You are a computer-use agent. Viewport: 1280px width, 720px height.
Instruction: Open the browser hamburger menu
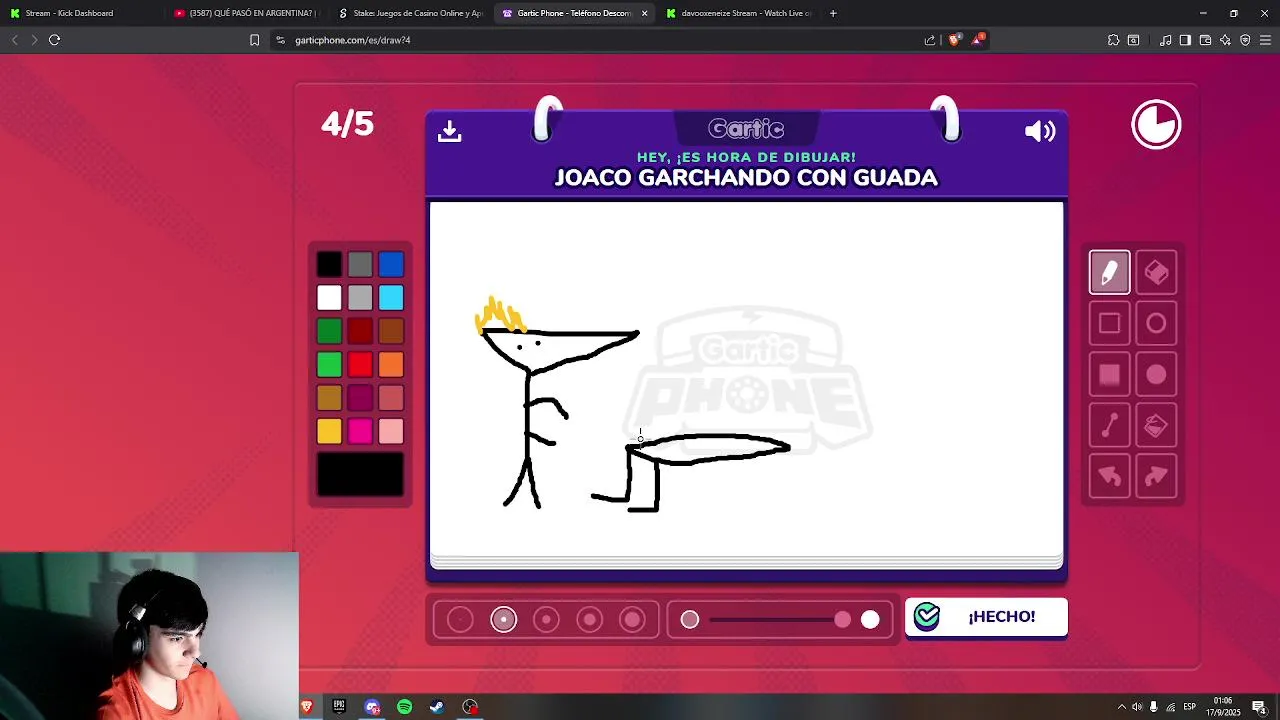1265,40
